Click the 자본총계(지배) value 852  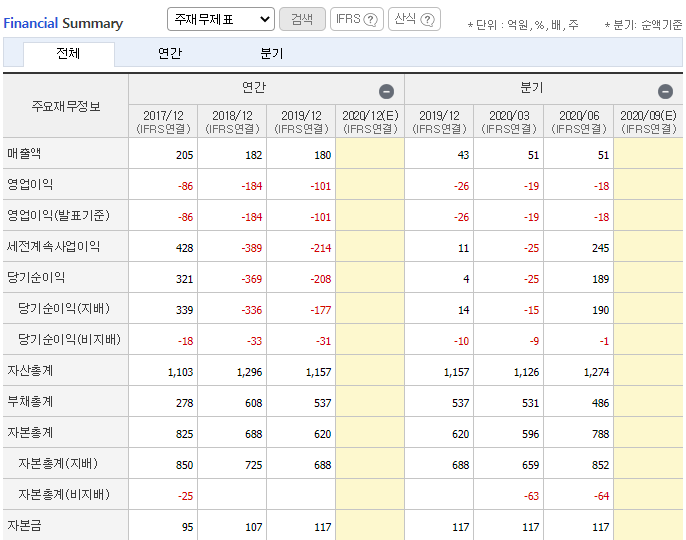[601, 465]
